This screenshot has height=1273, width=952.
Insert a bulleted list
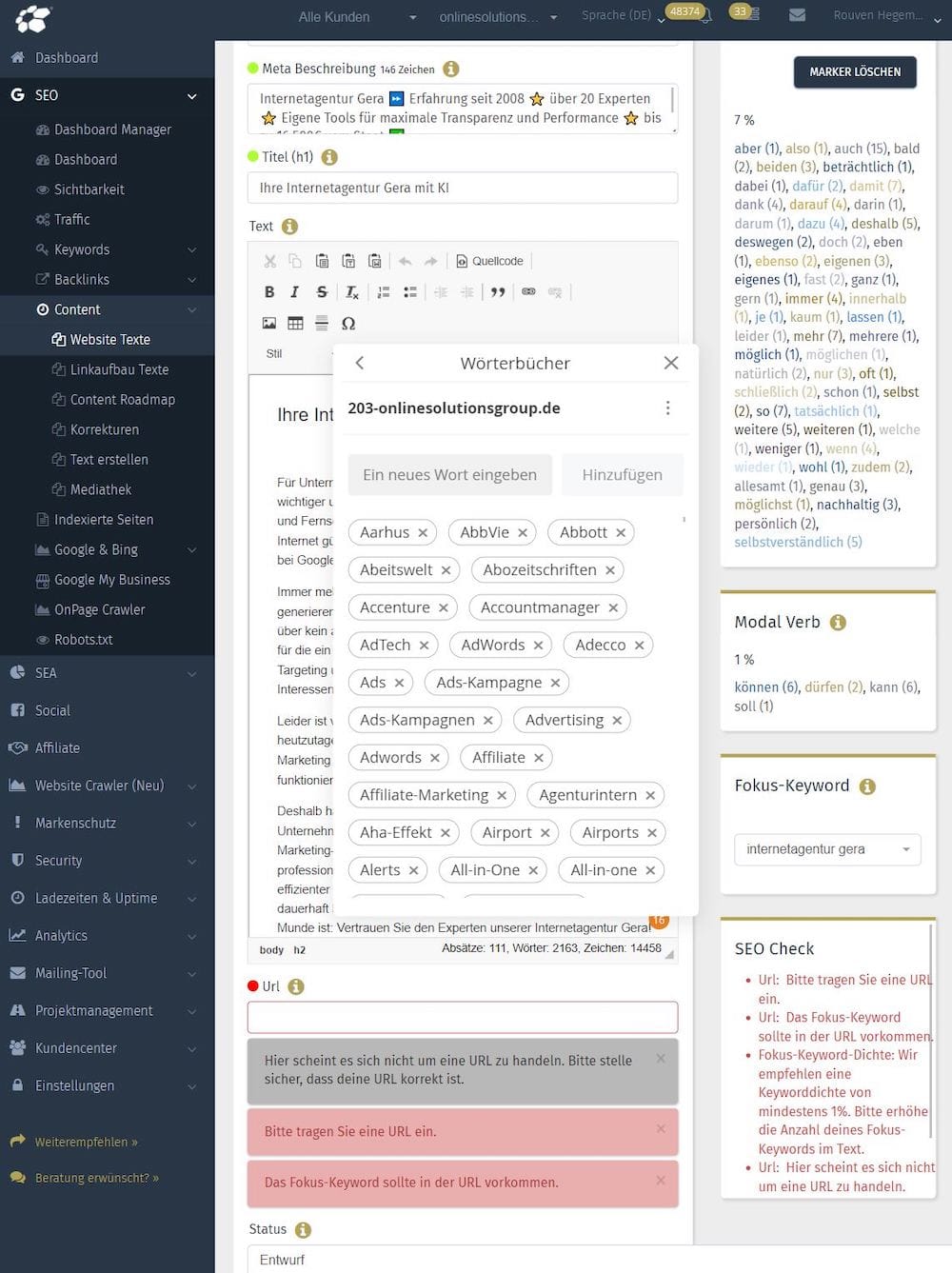pos(410,292)
